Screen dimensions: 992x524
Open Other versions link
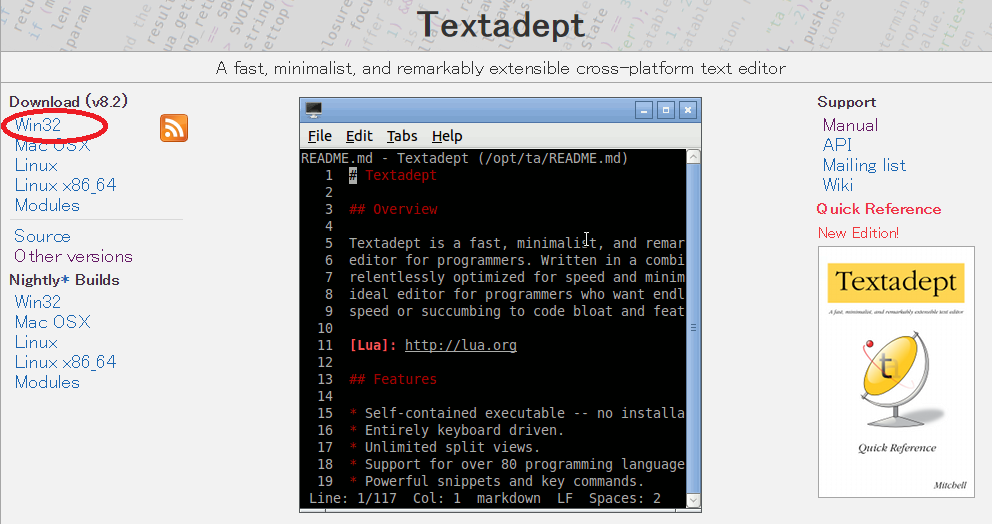(73, 256)
